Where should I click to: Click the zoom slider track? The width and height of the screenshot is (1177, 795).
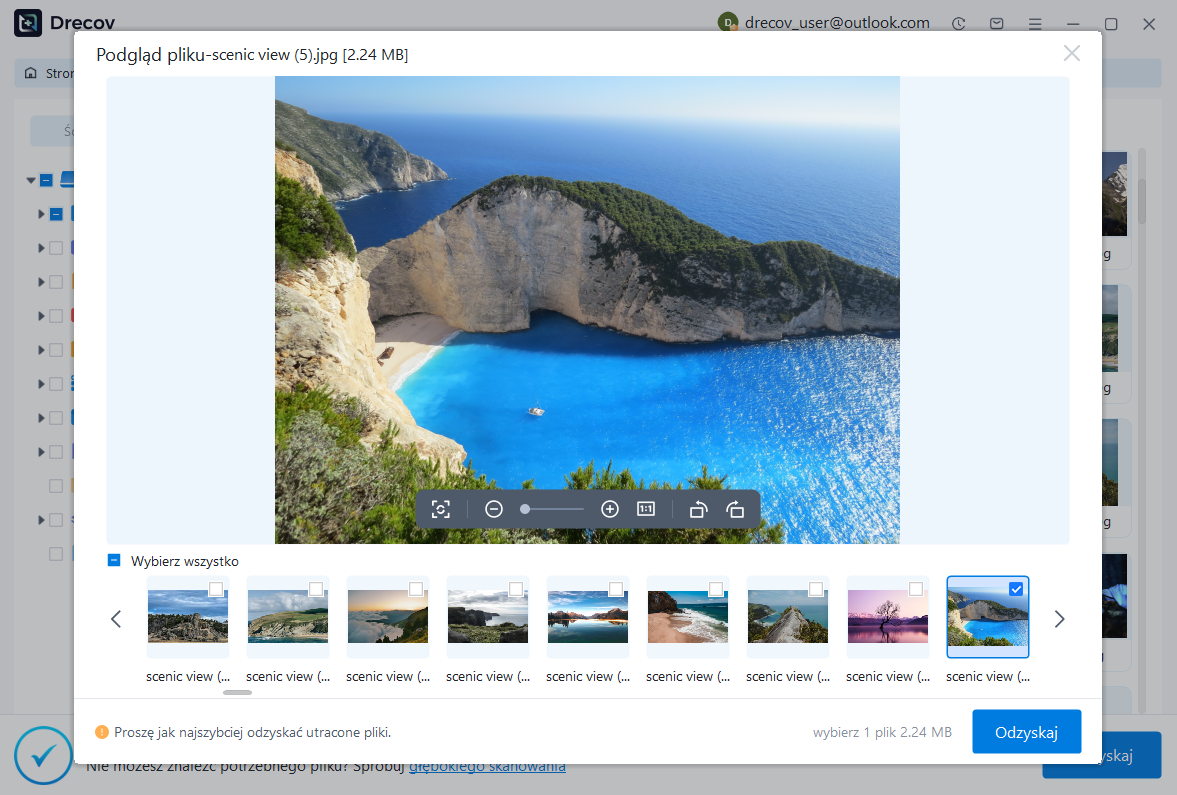coord(554,509)
